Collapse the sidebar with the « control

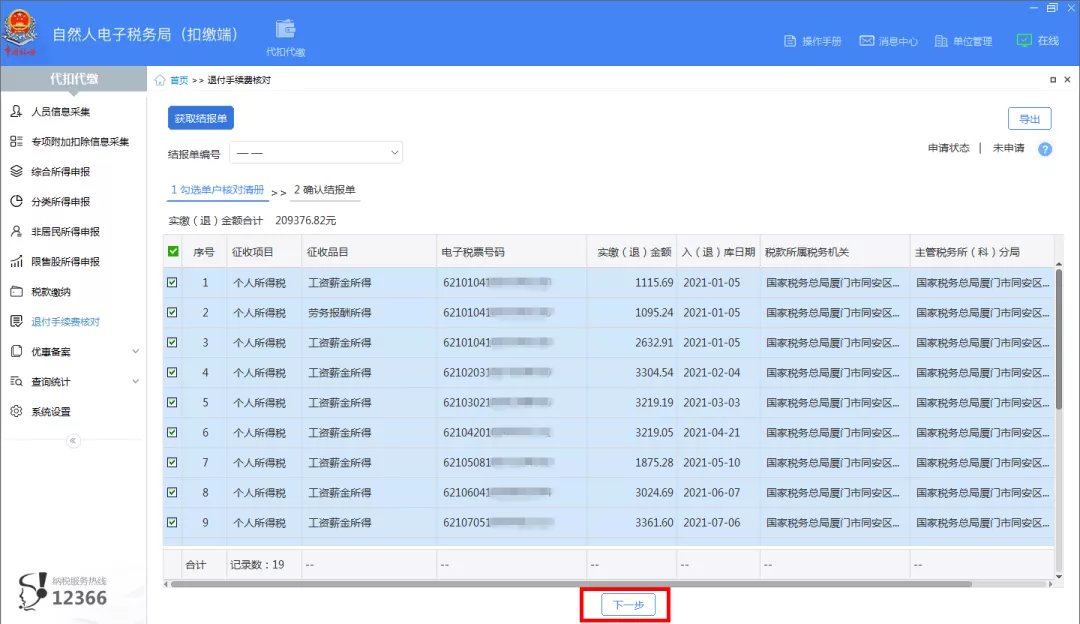click(x=72, y=441)
